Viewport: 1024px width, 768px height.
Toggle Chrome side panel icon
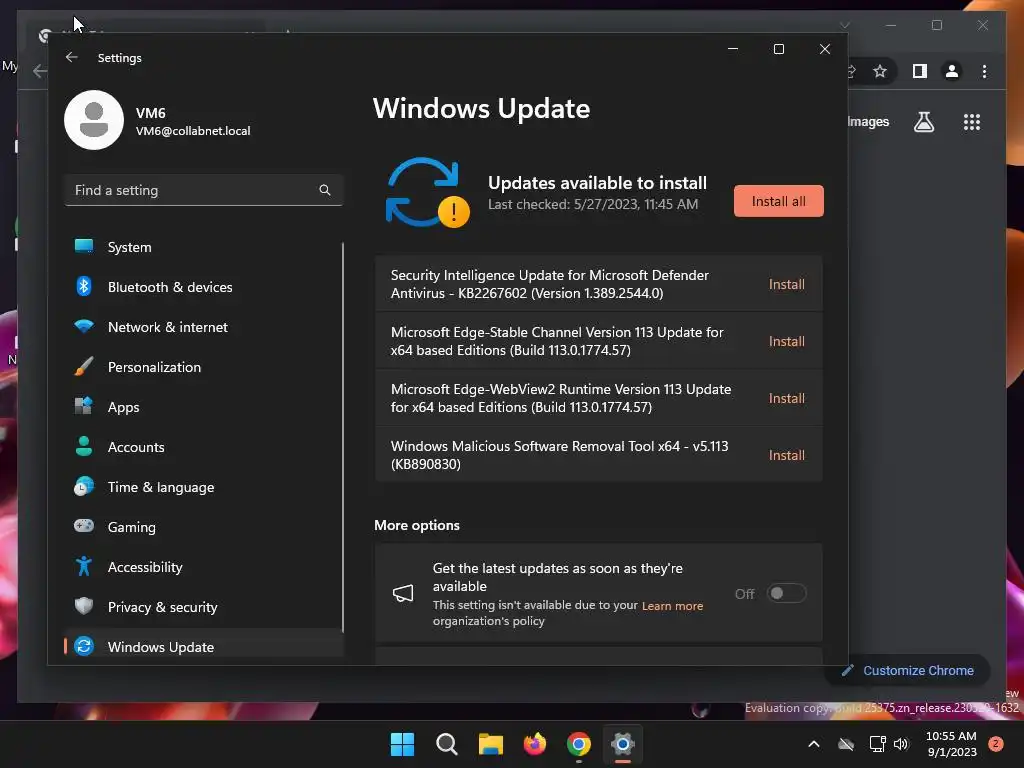point(920,71)
